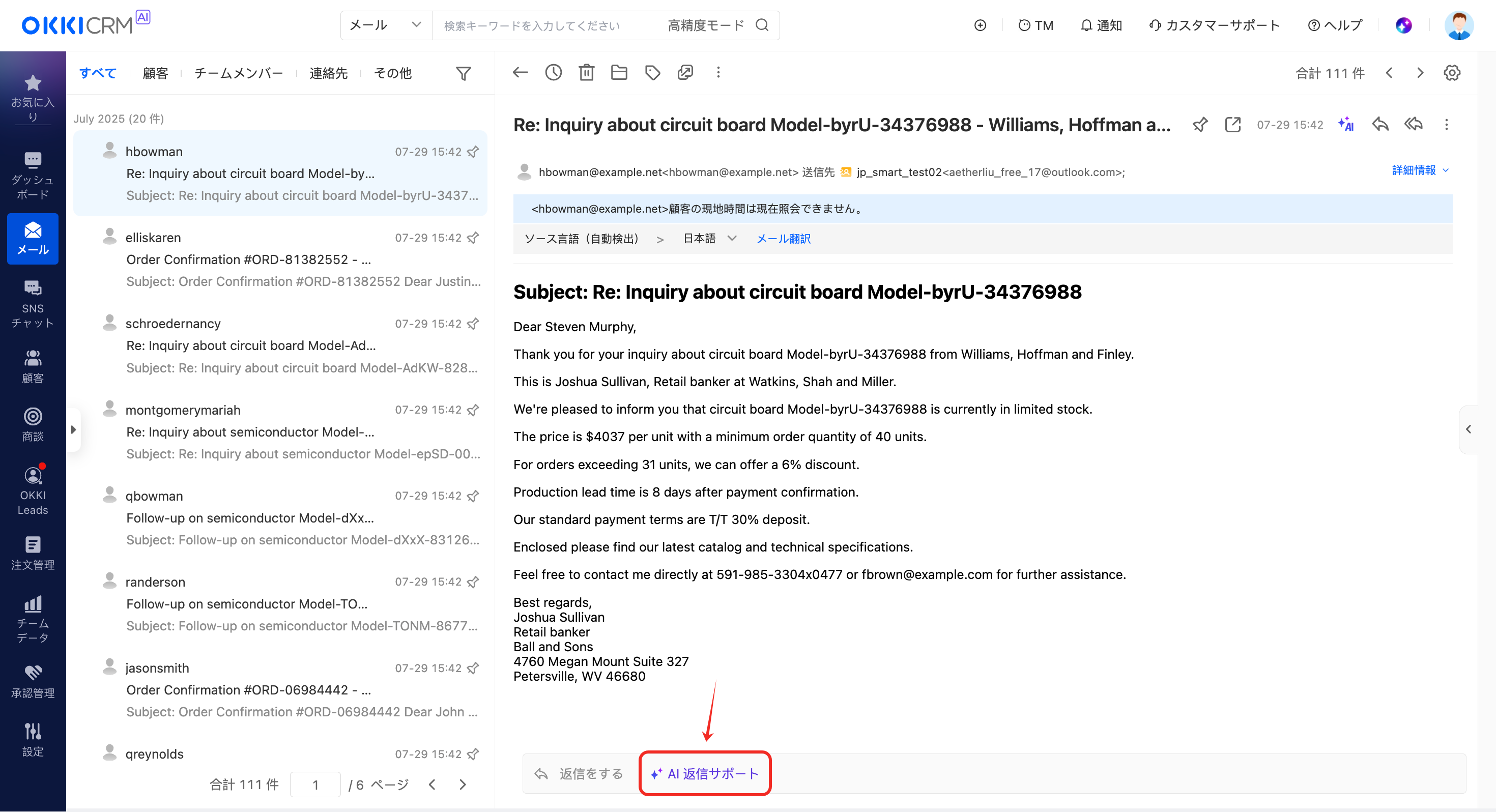Screen dimensions: 1496x812
Task: Toggle pin on elliskaren email row
Action: [x=473, y=238]
